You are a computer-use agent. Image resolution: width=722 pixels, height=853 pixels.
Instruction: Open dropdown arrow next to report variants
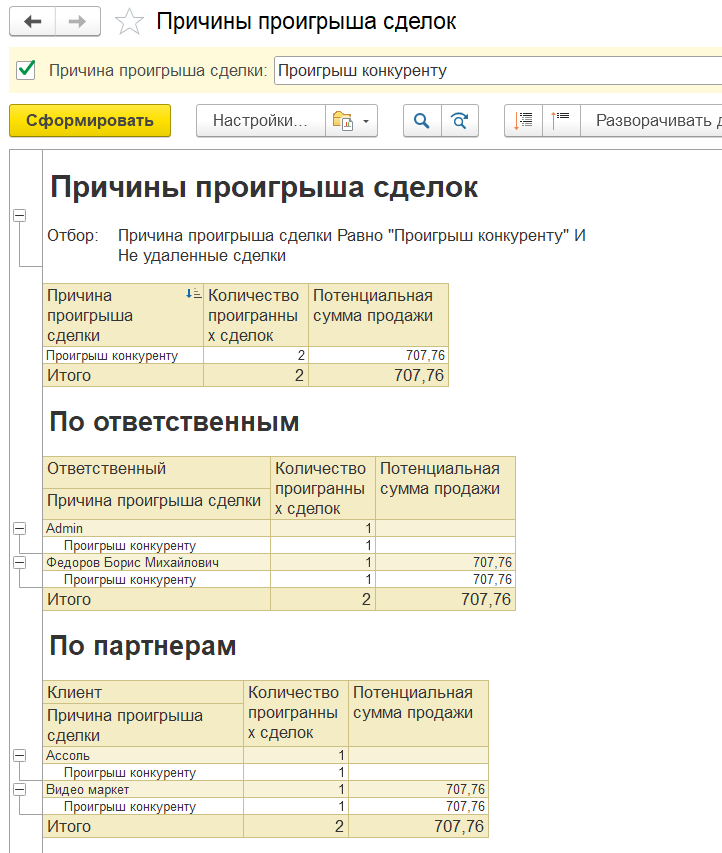367,121
